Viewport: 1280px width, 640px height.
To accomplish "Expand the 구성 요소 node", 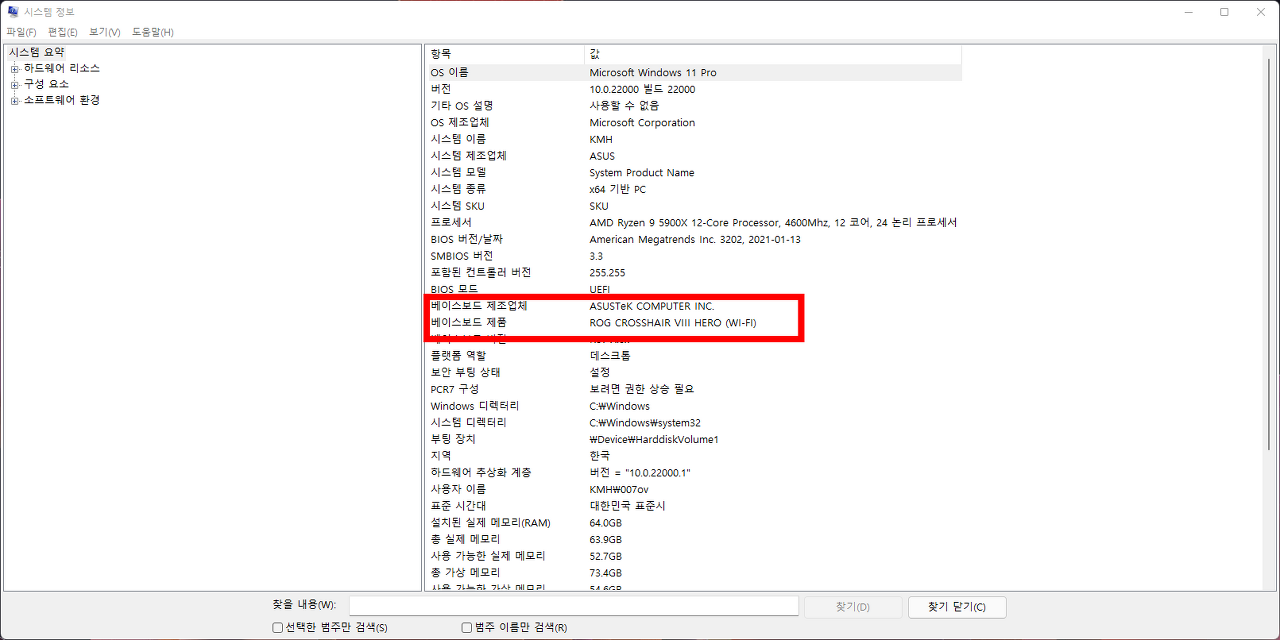I will [x=15, y=85].
